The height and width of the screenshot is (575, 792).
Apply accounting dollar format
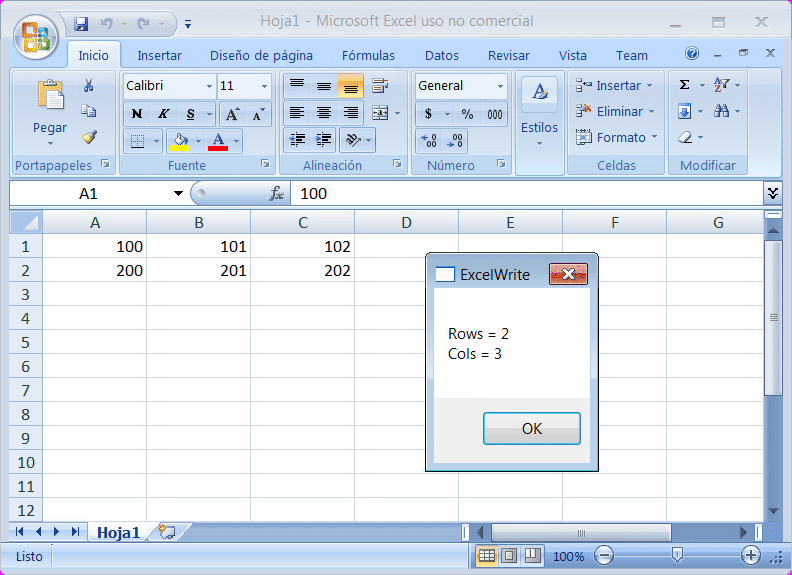pyautogui.click(x=428, y=114)
